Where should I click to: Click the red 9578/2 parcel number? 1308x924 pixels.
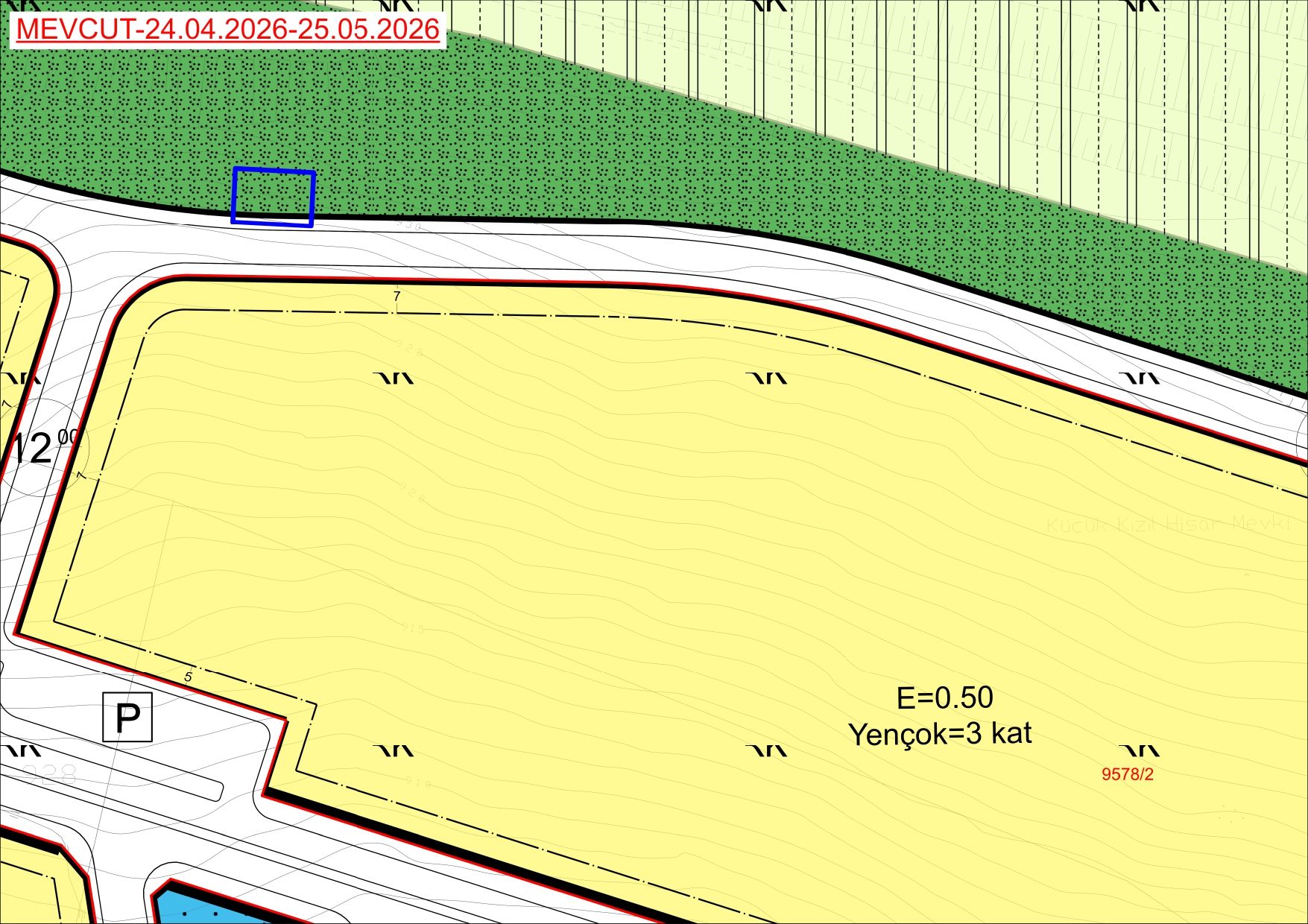pos(1127,774)
